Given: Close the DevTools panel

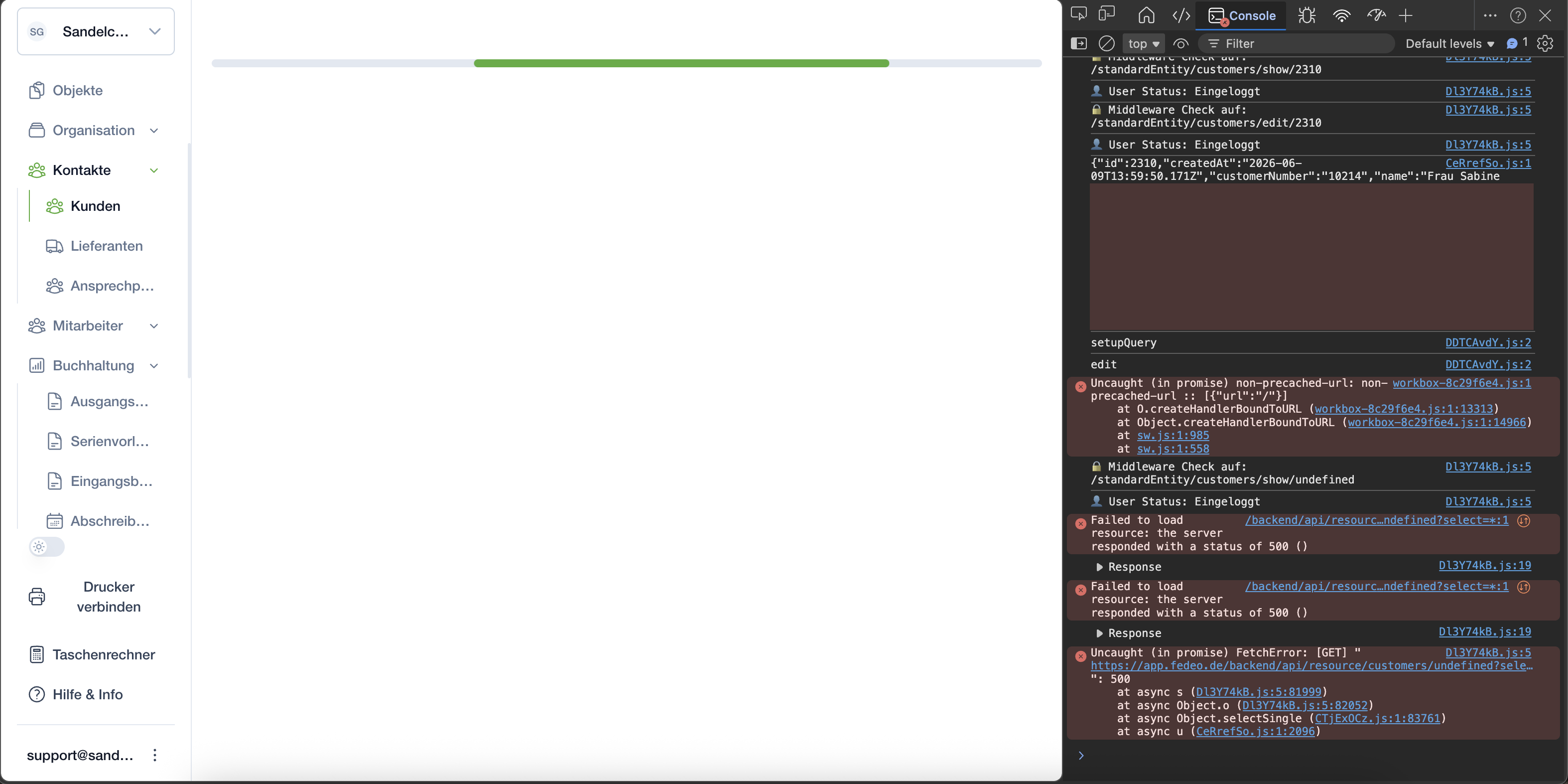Looking at the screenshot, I should pos(1545,15).
